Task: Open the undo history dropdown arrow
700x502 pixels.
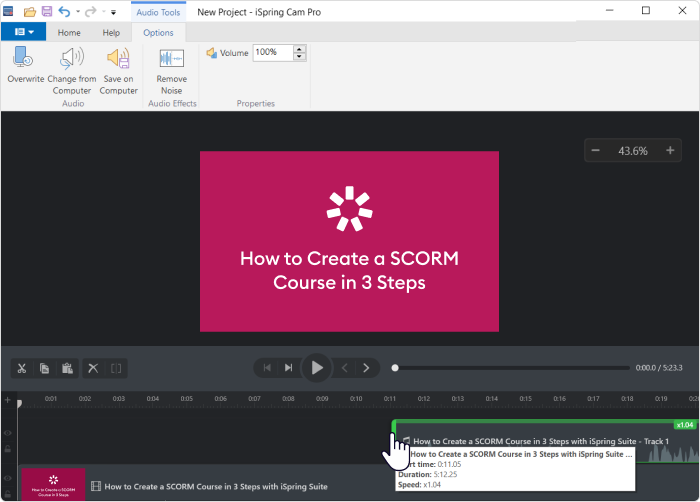Action: point(78,12)
